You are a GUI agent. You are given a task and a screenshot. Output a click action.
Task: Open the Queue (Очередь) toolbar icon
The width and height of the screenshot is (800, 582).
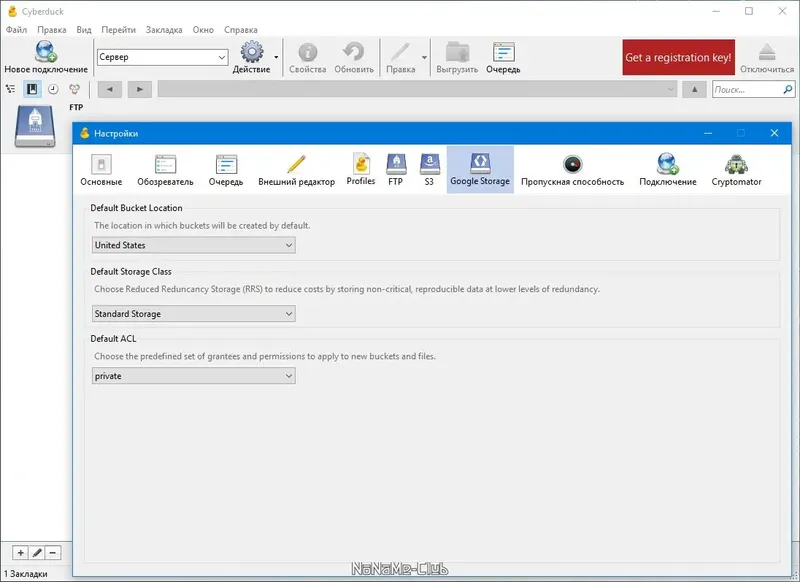click(504, 52)
